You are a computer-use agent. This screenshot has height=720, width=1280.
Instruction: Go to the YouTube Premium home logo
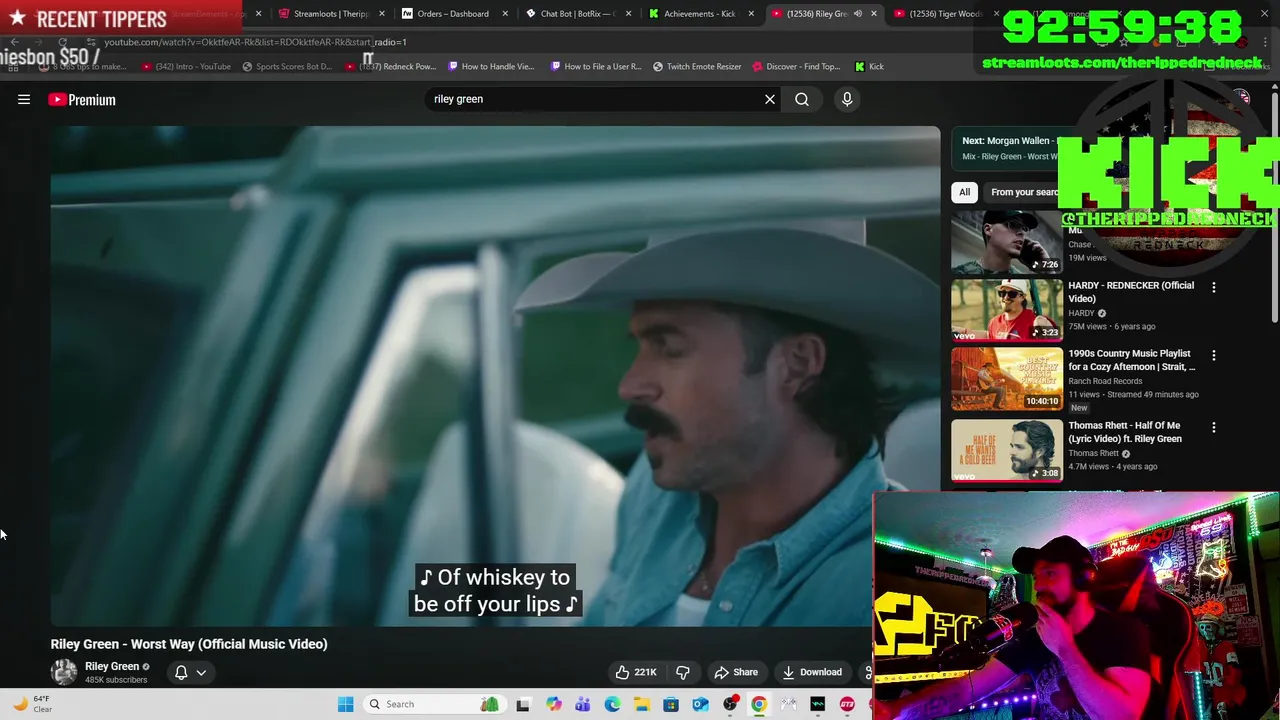coord(82,99)
